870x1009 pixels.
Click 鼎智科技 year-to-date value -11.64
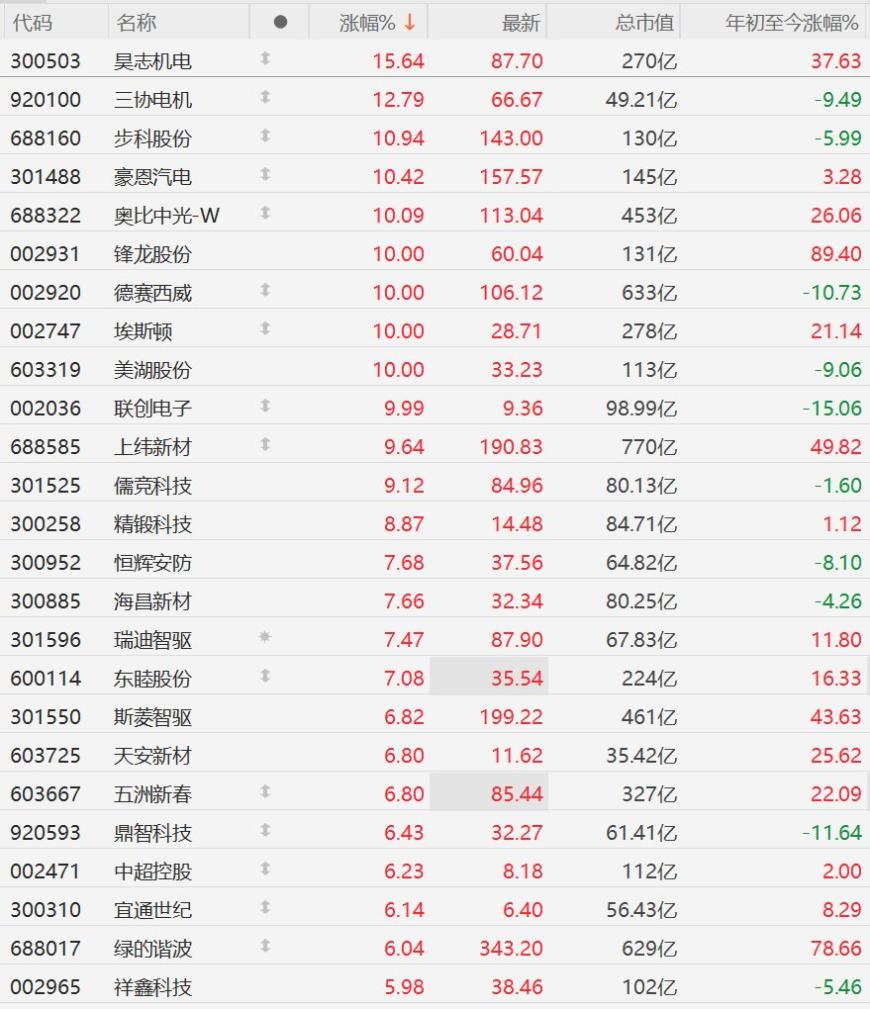click(831, 833)
